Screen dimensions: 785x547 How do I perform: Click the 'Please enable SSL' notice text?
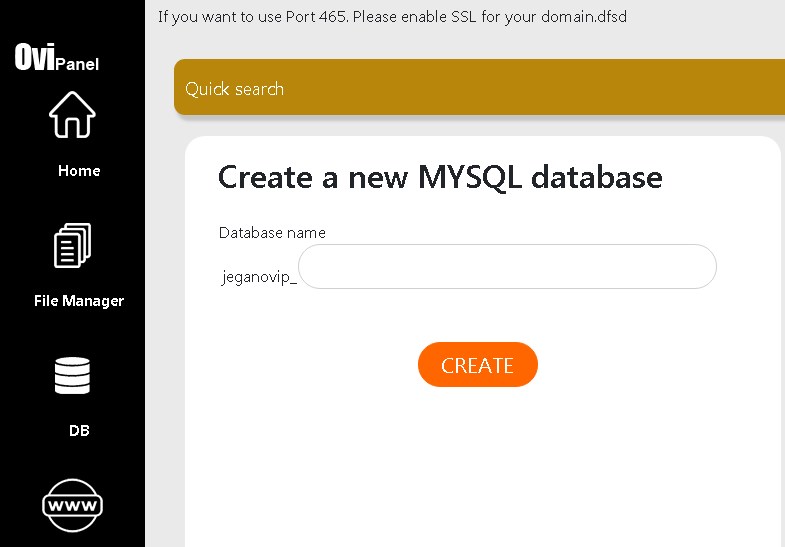(417, 17)
